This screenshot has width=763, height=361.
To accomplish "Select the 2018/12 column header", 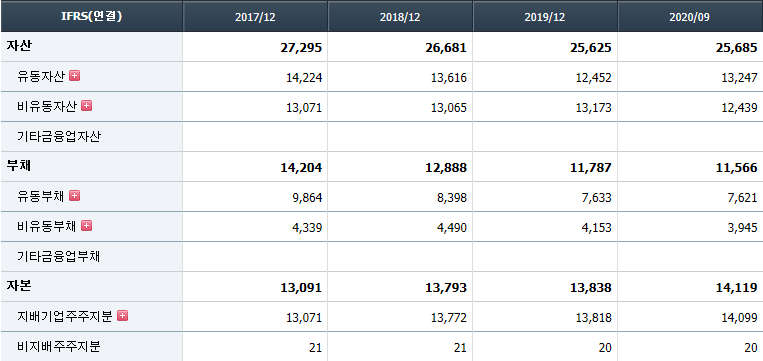I will (x=400, y=16).
